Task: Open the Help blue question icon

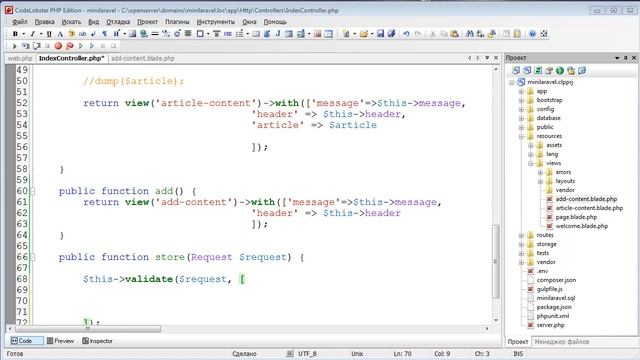Action: [x=532, y=34]
